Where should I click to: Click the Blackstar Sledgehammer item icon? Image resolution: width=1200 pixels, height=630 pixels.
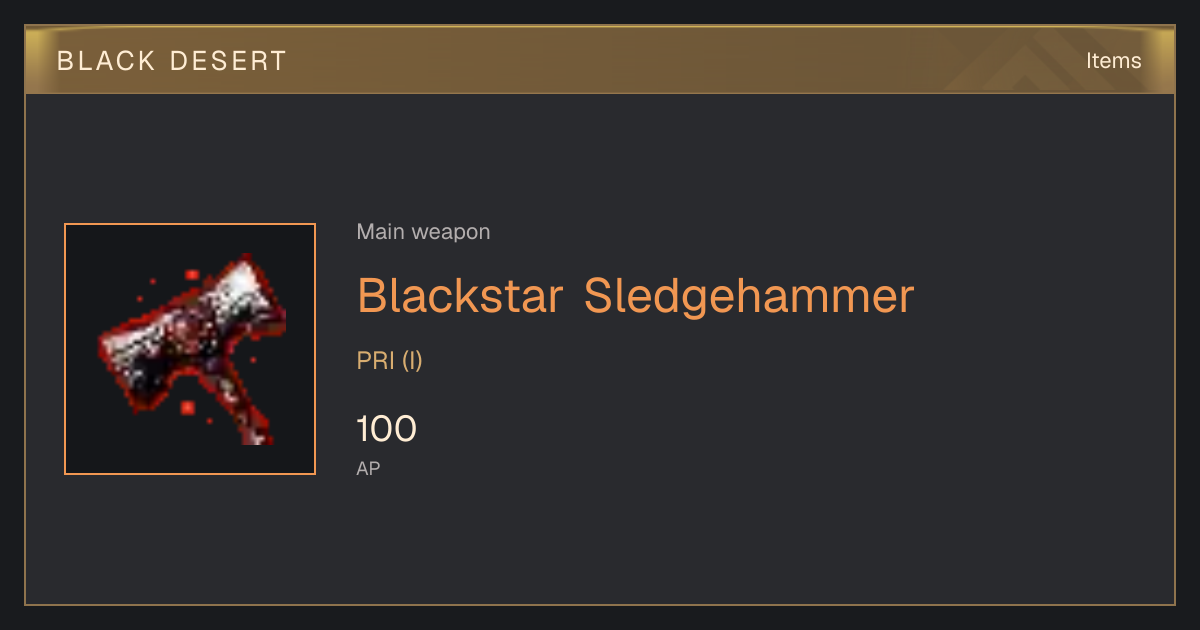[190, 349]
